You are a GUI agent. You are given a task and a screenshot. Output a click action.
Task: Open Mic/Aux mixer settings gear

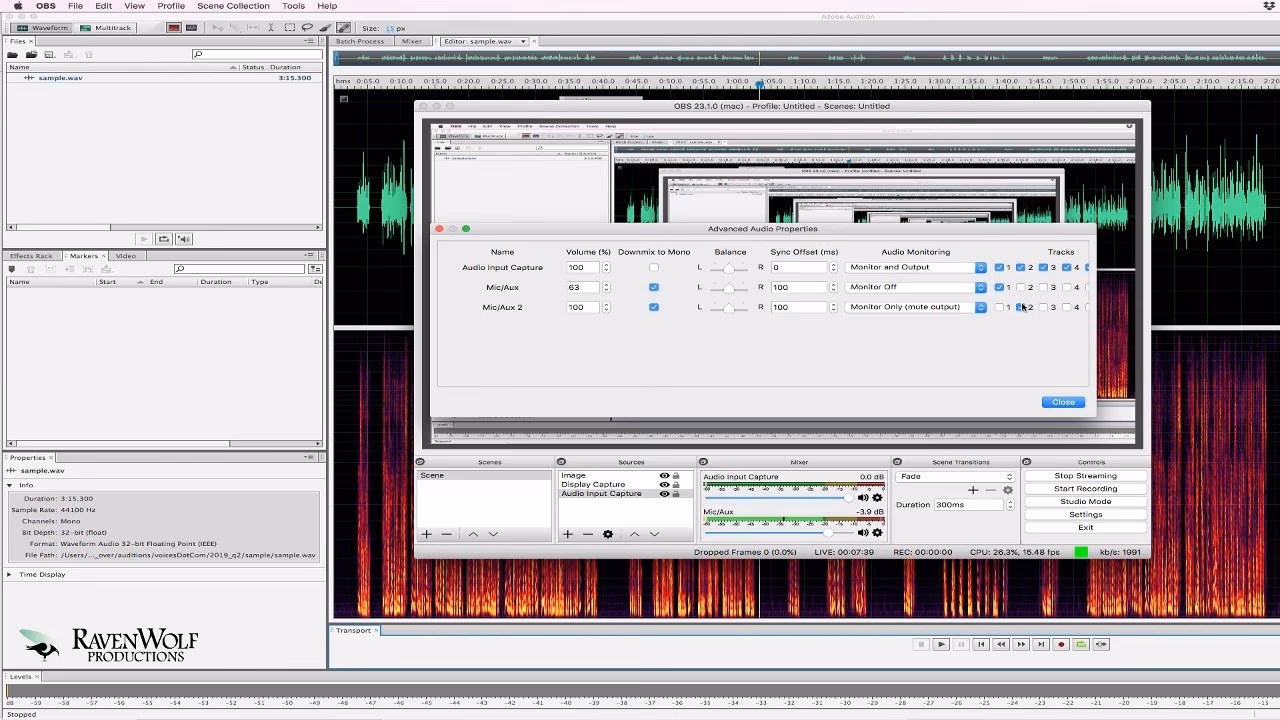coord(878,532)
